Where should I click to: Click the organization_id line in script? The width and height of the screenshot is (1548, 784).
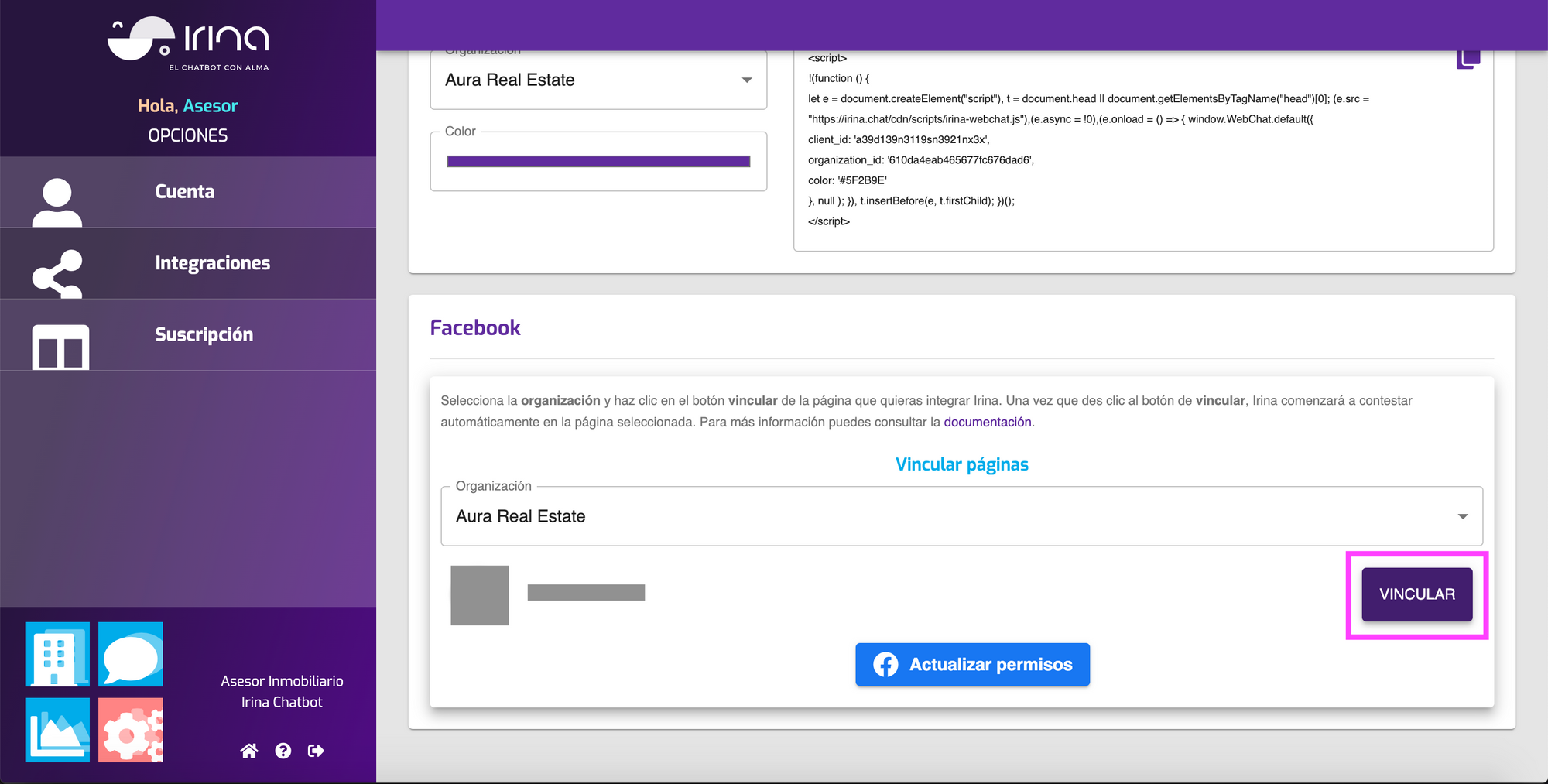921,159
